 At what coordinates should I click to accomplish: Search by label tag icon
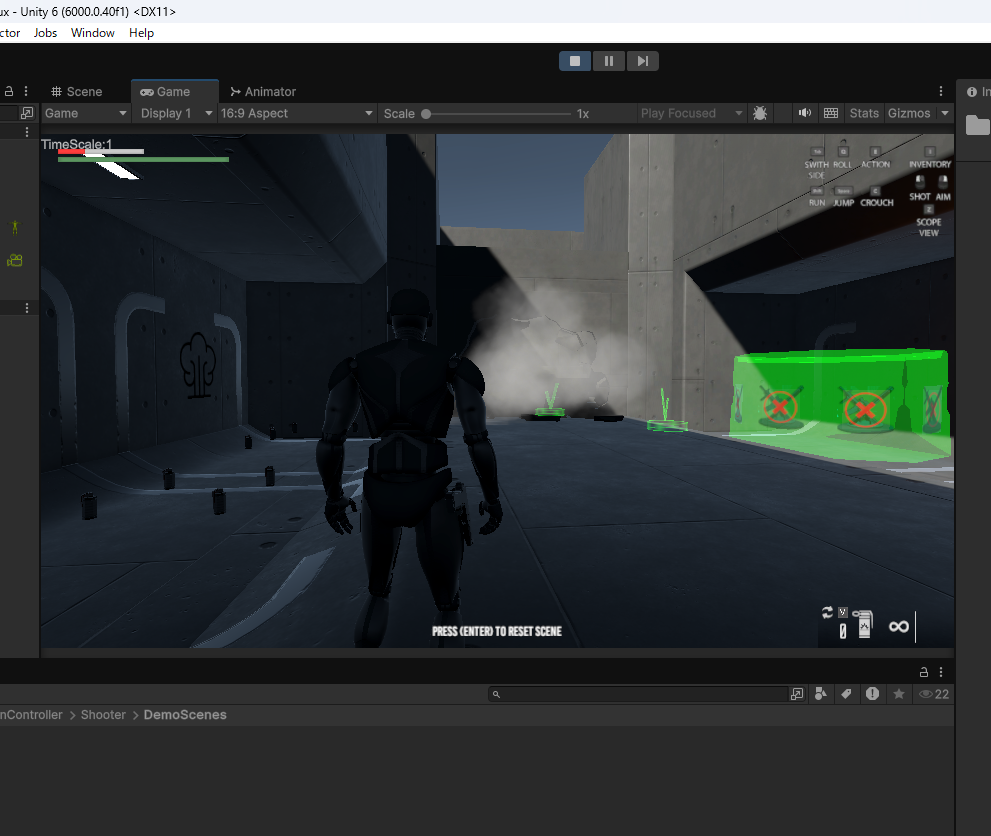click(x=847, y=694)
